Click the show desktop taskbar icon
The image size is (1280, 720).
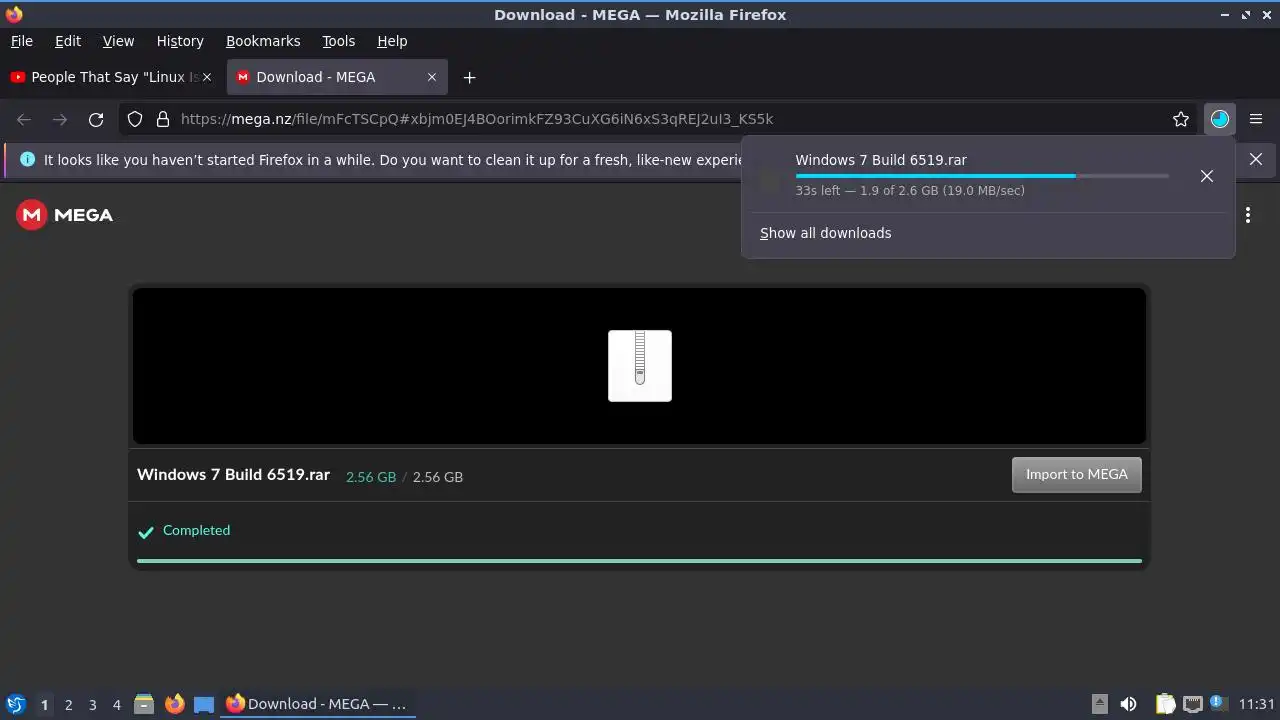[x=204, y=704]
